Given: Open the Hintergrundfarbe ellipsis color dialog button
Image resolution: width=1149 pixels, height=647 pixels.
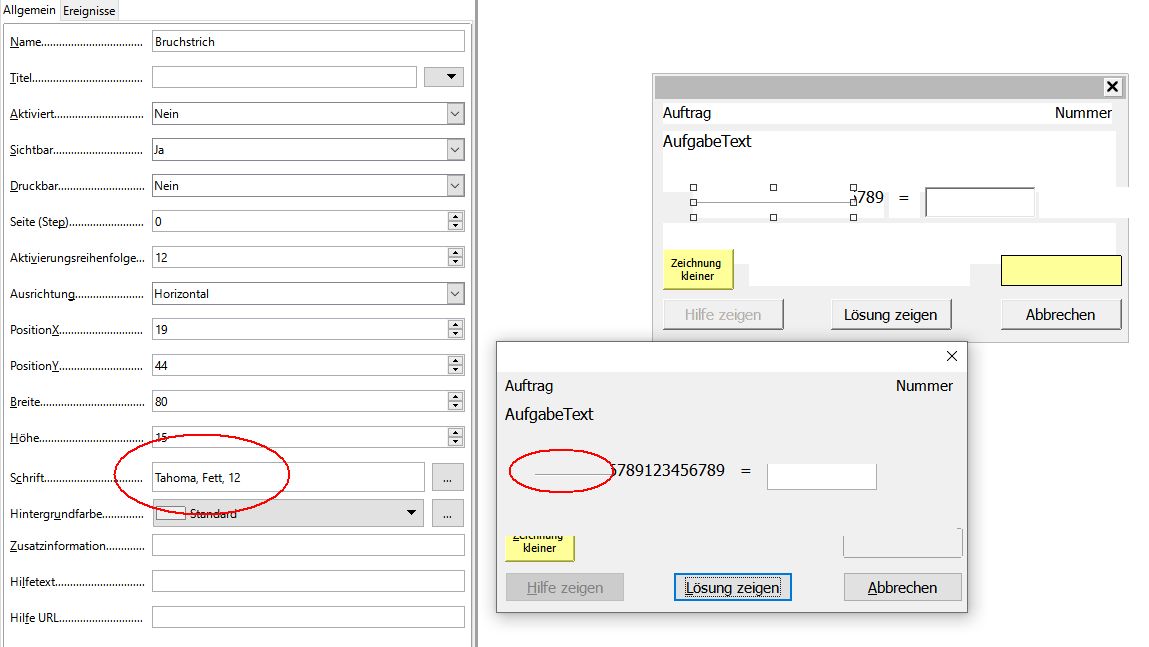Looking at the screenshot, I should [447, 513].
